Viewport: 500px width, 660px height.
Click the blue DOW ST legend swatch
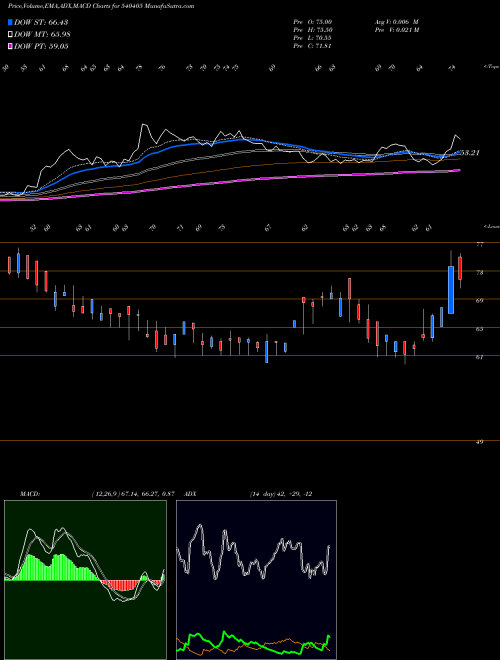pyautogui.click(x=11, y=23)
